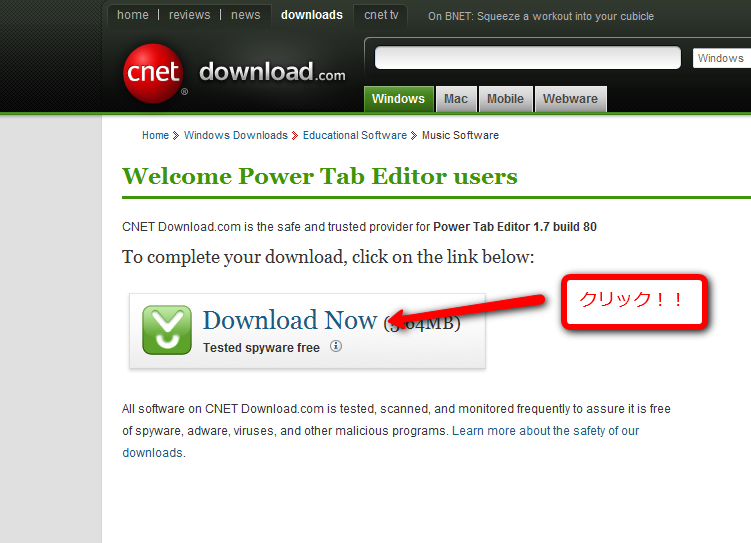Open the spyware free info icon
Image resolution: width=751 pixels, height=543 pixels.
(x=336, y=346)
